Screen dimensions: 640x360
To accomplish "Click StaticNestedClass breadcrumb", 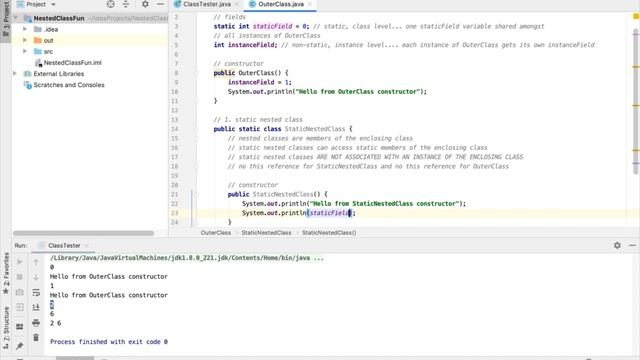I will [266, 233].
